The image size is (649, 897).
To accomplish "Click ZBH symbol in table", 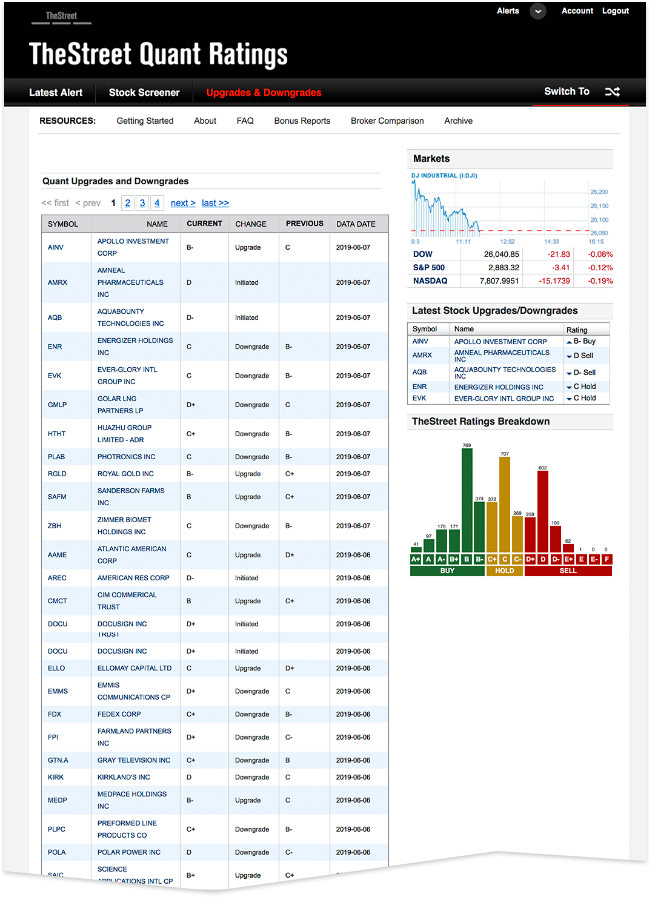I will pos(54,526).
